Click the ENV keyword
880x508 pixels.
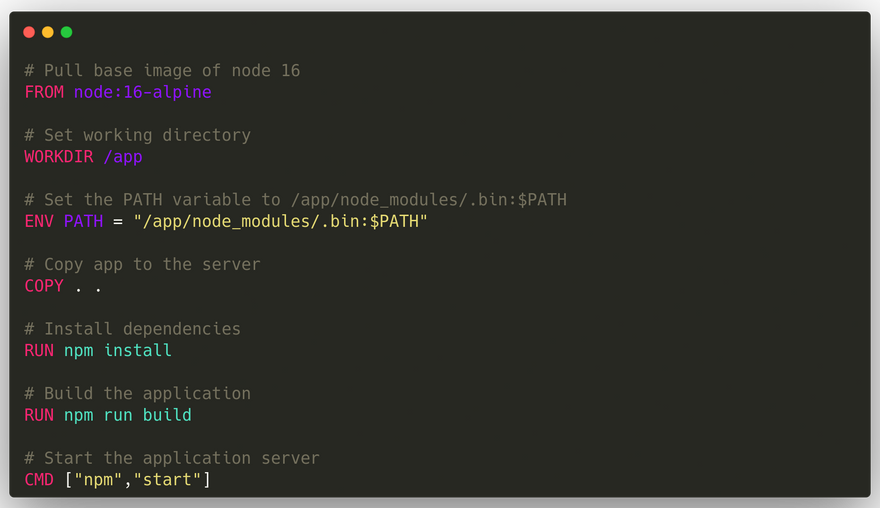[x=39, y=221]
